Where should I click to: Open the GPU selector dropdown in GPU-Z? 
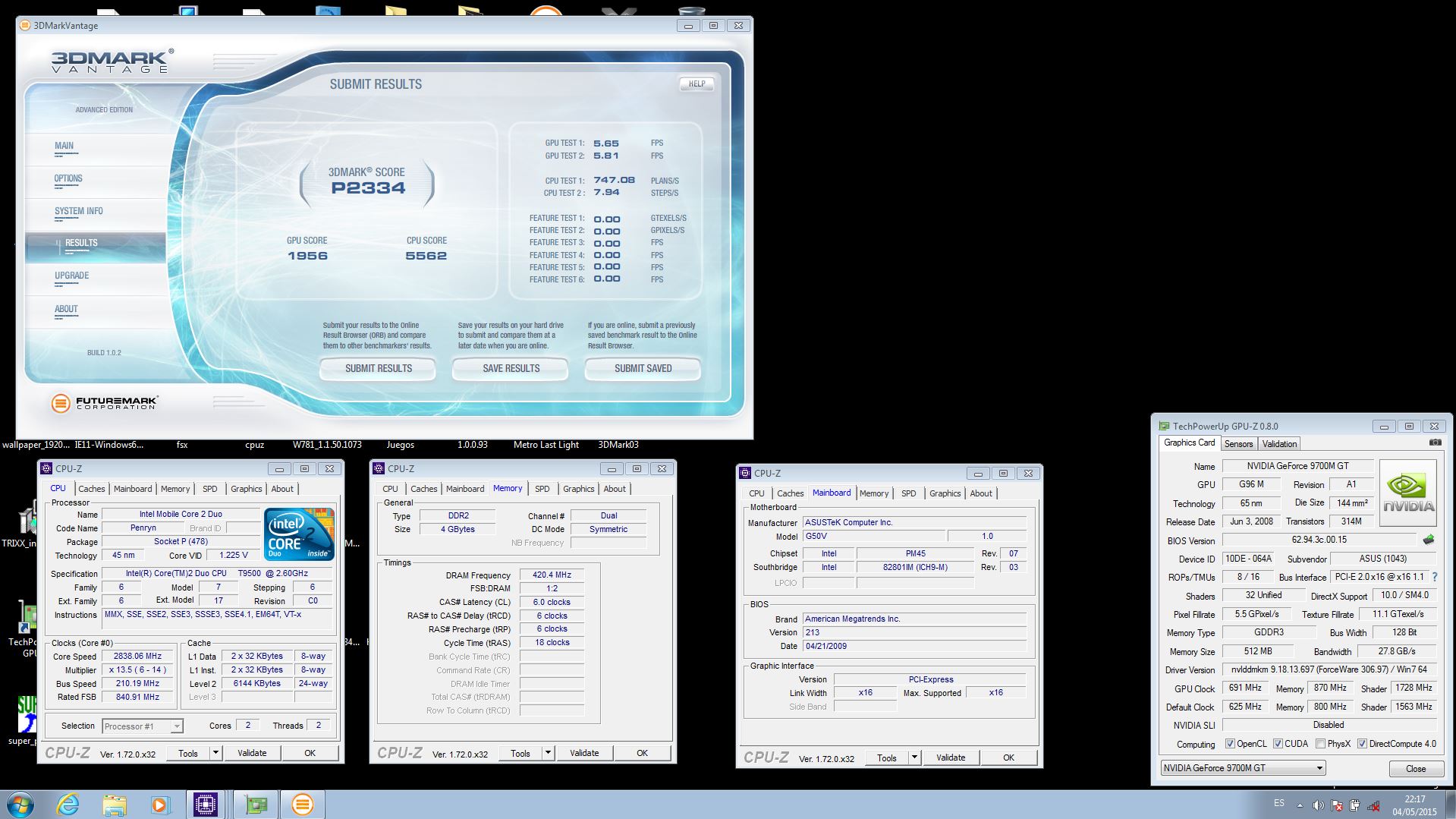[1319, 768]
